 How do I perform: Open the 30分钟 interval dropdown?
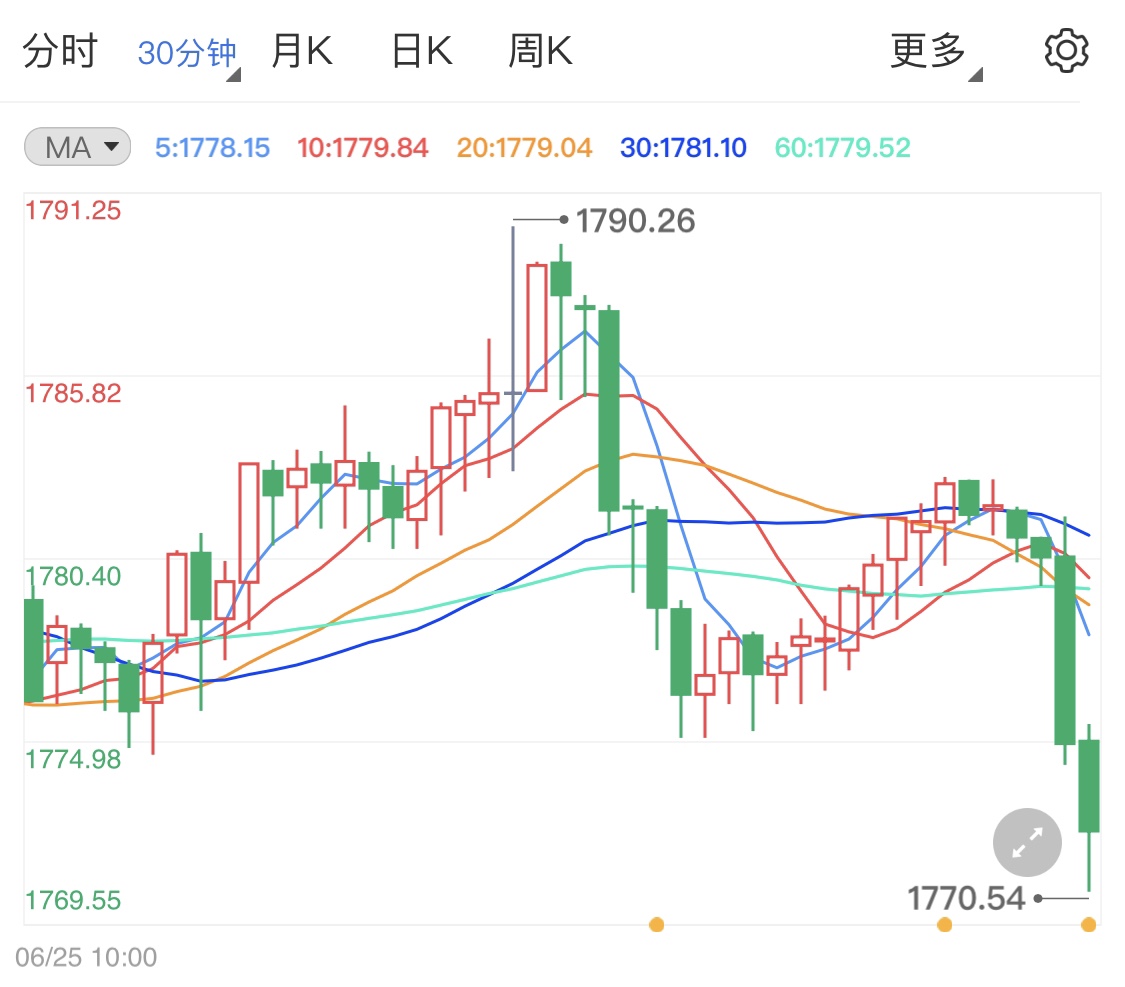(x=189, y=54)
